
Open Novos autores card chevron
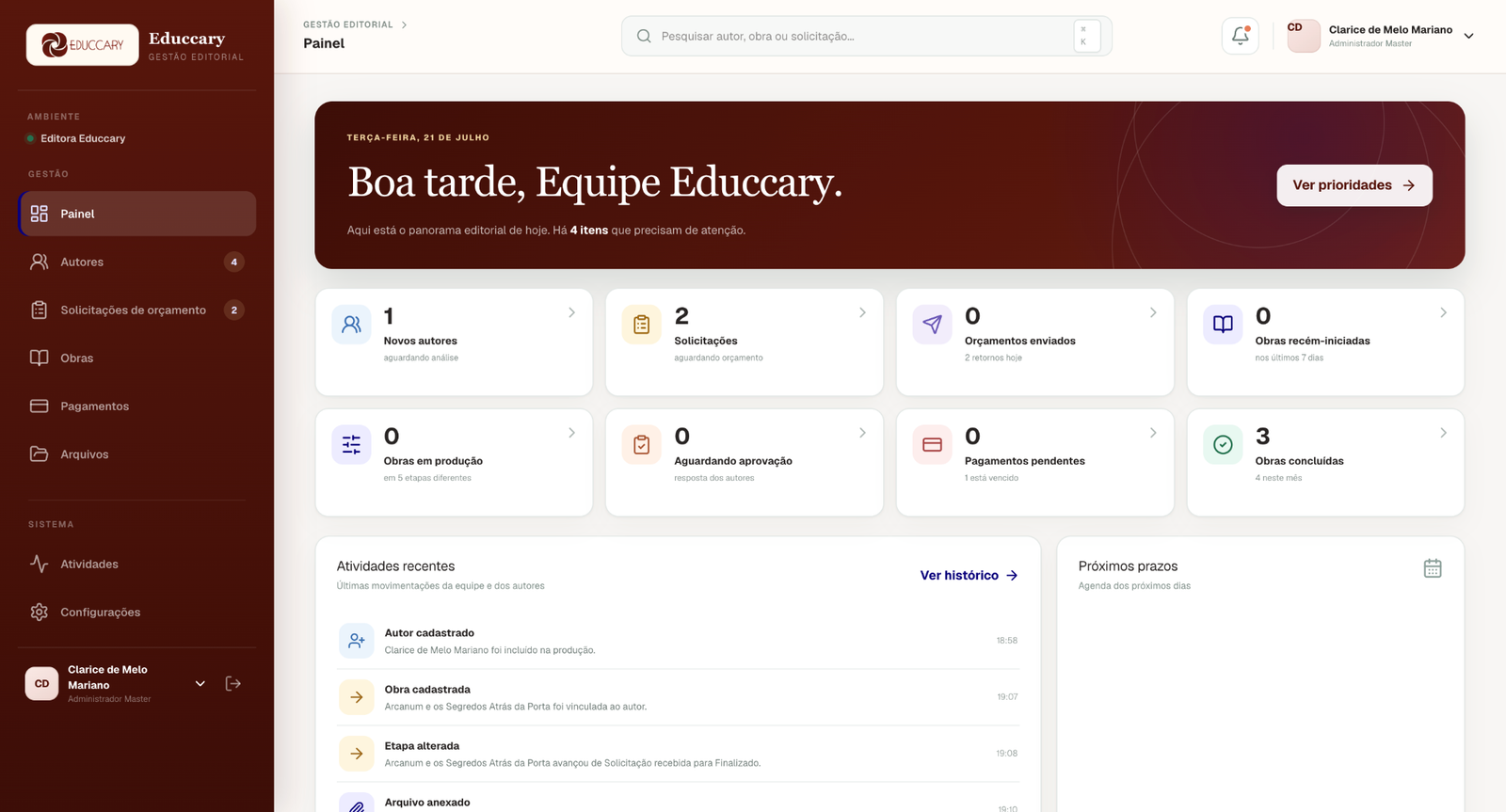point(571,312)
